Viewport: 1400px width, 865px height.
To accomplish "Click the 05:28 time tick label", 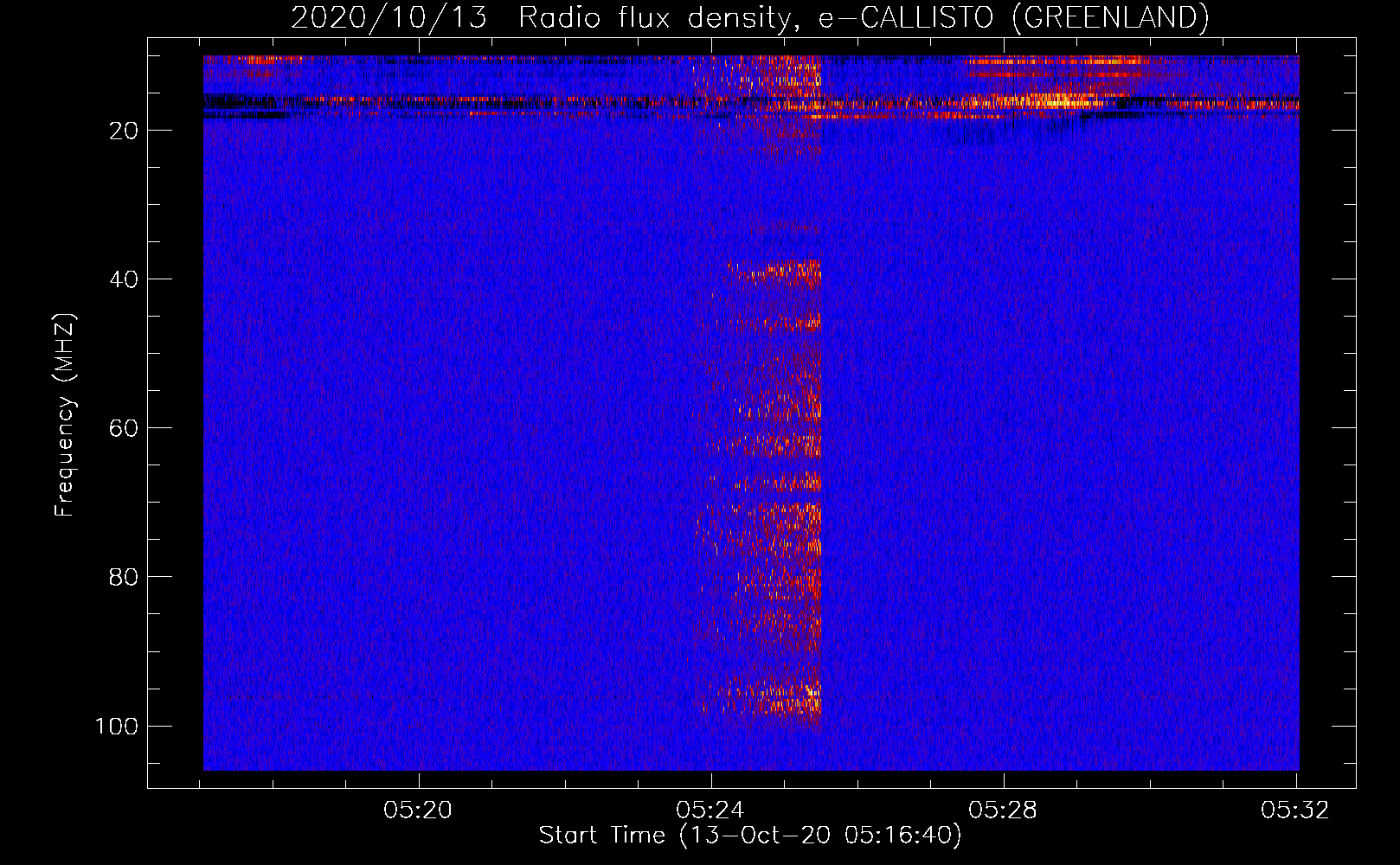I will click(1003, 811).
